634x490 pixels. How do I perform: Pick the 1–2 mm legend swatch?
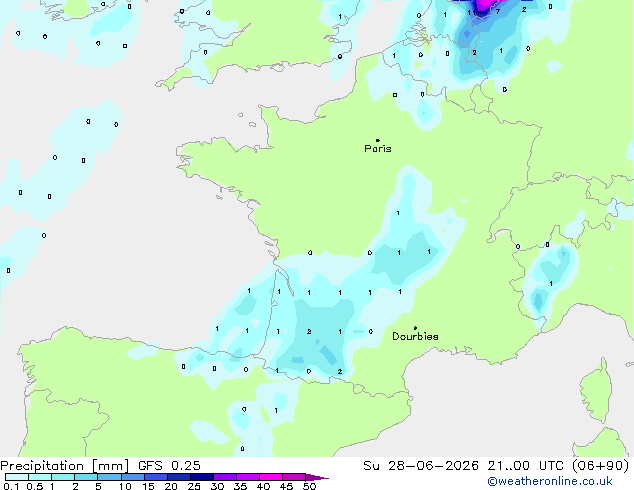click(x=63, y=477)
